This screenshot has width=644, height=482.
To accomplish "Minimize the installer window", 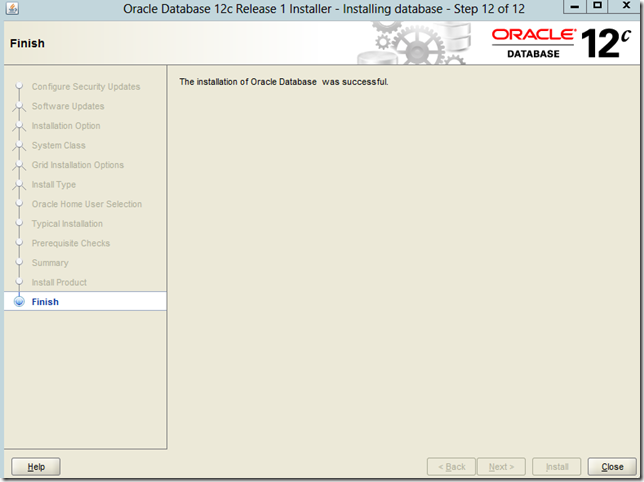I will 574,7.
